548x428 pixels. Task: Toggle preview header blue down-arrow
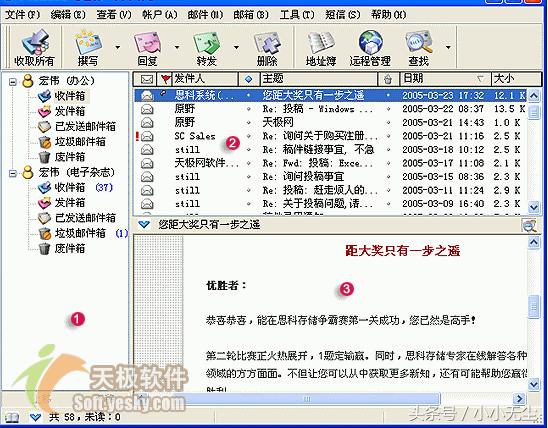point(144,225)
